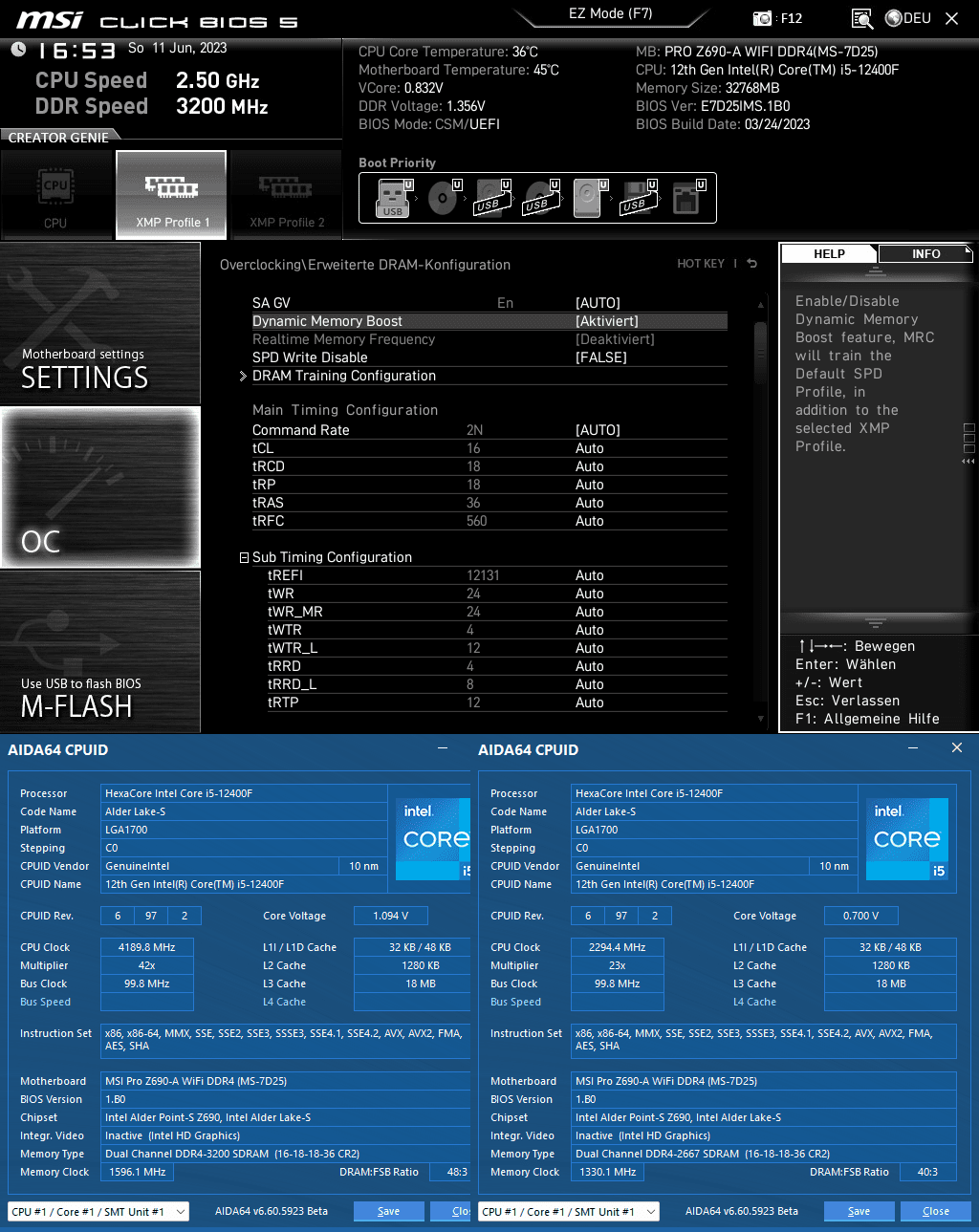Open CPU core selector in right AIDA64 window
This screenshot has height=1232, width=979.
click(569, 1211)
